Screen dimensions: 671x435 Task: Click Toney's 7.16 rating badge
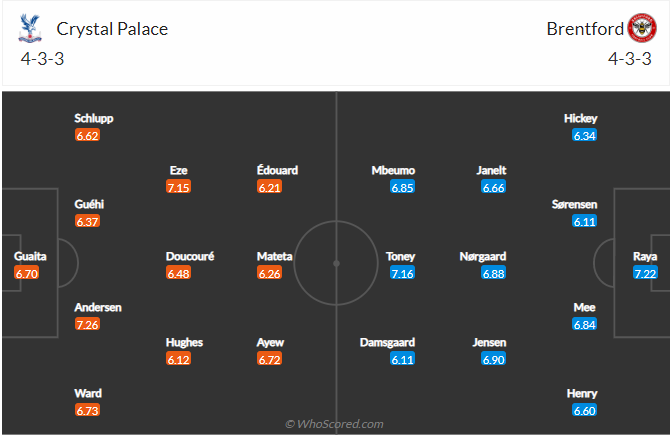(x=400, y=273)
